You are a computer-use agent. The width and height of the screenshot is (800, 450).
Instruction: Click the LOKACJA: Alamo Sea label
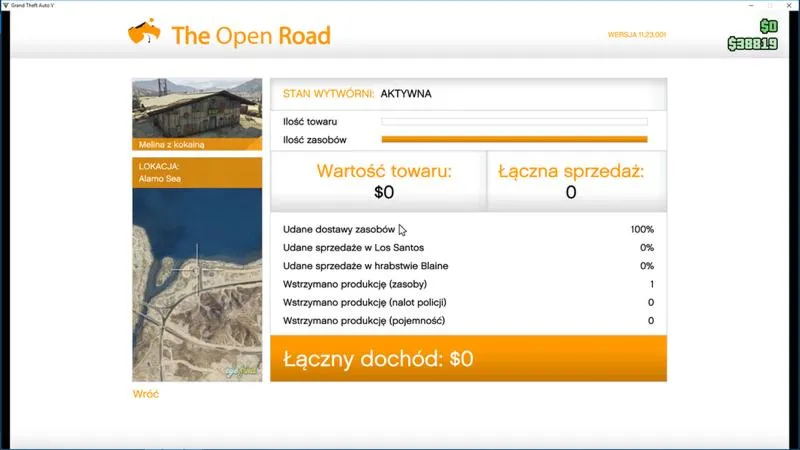[x=197, y=172]
